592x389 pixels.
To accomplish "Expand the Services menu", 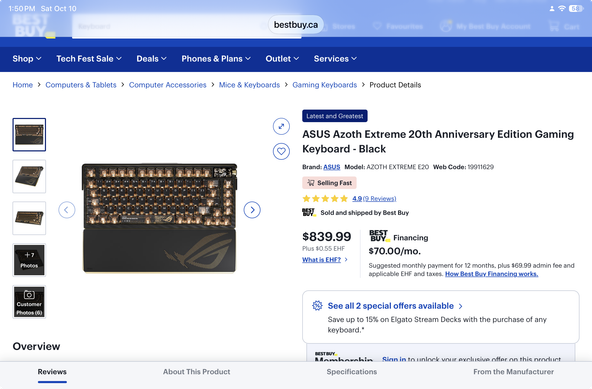I will tap(335, 59).
